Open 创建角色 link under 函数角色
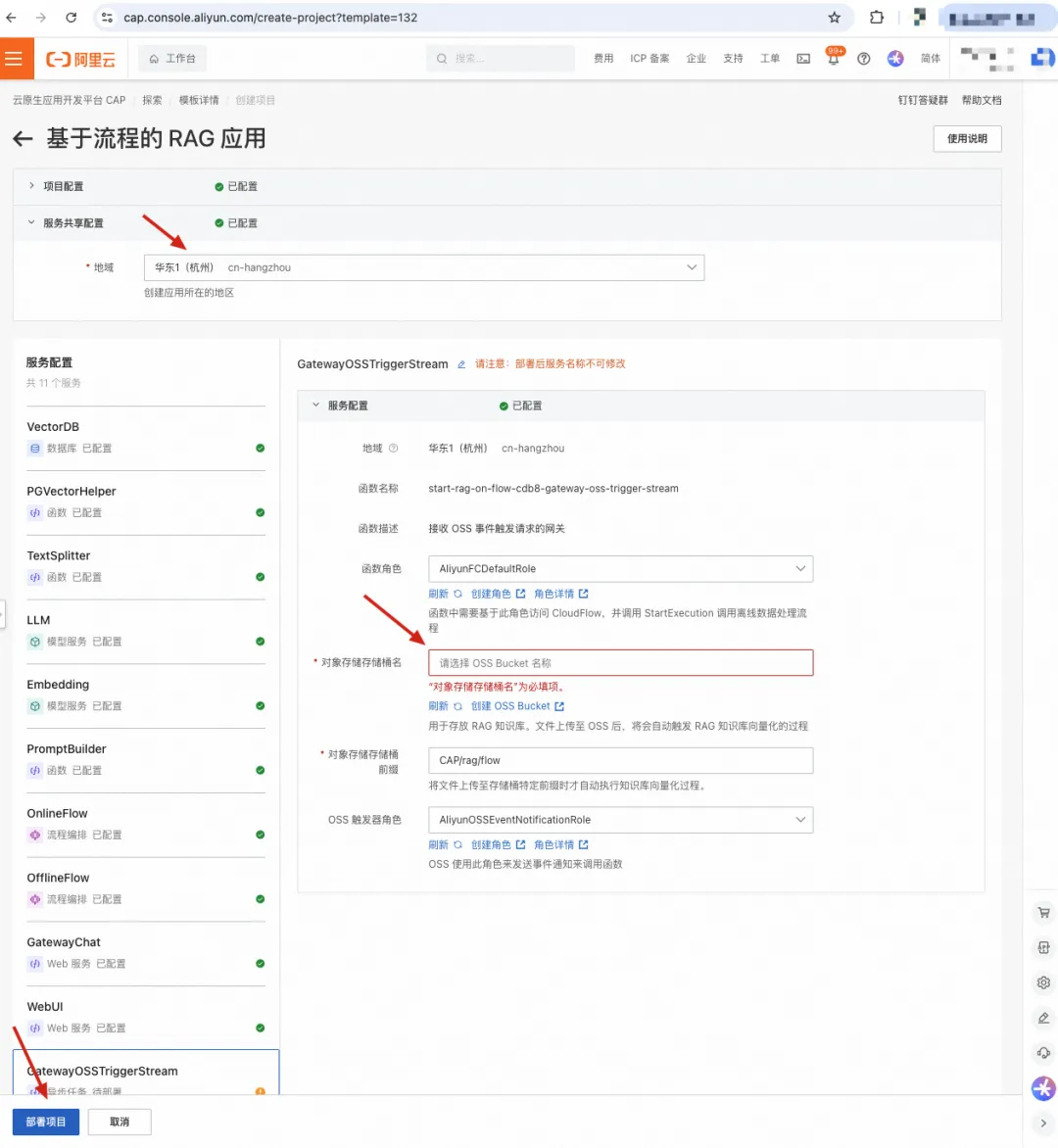The width and height of the screenshot is (1058, 1148). tap(498, 594)
